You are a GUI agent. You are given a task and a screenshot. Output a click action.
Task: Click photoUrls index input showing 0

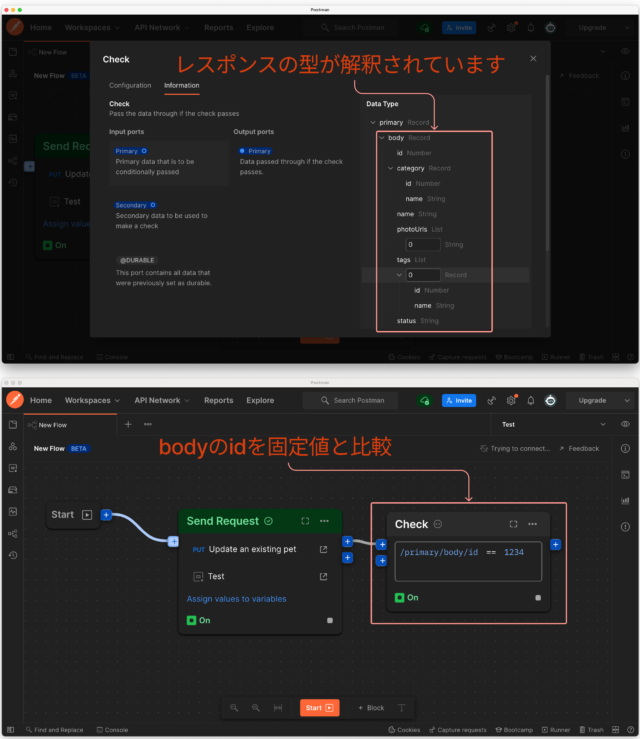point(423,245)
